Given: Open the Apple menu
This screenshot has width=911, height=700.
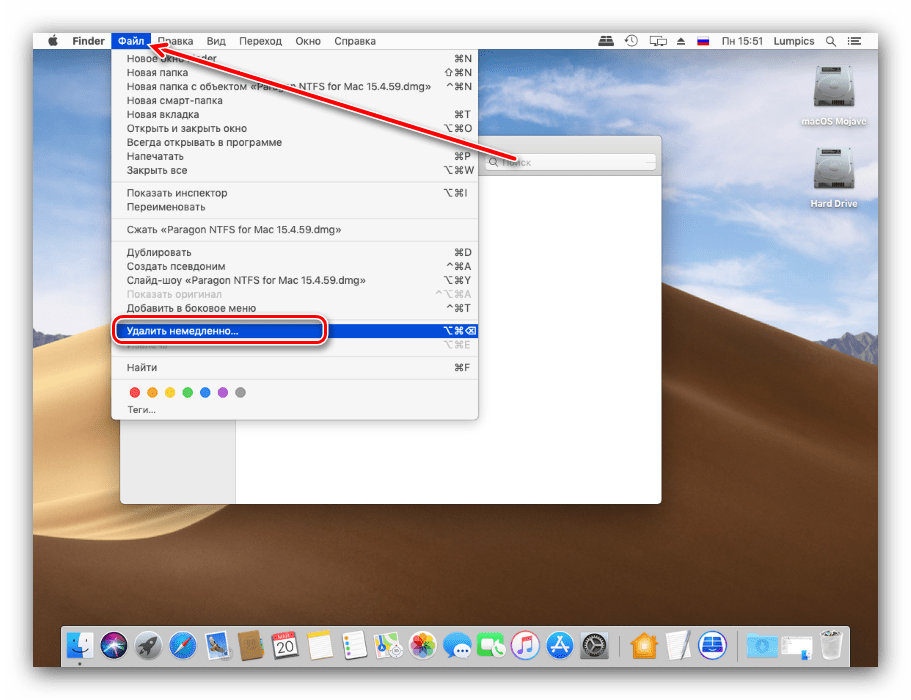Looking at the screenshot, I should (x=52, y=41).
